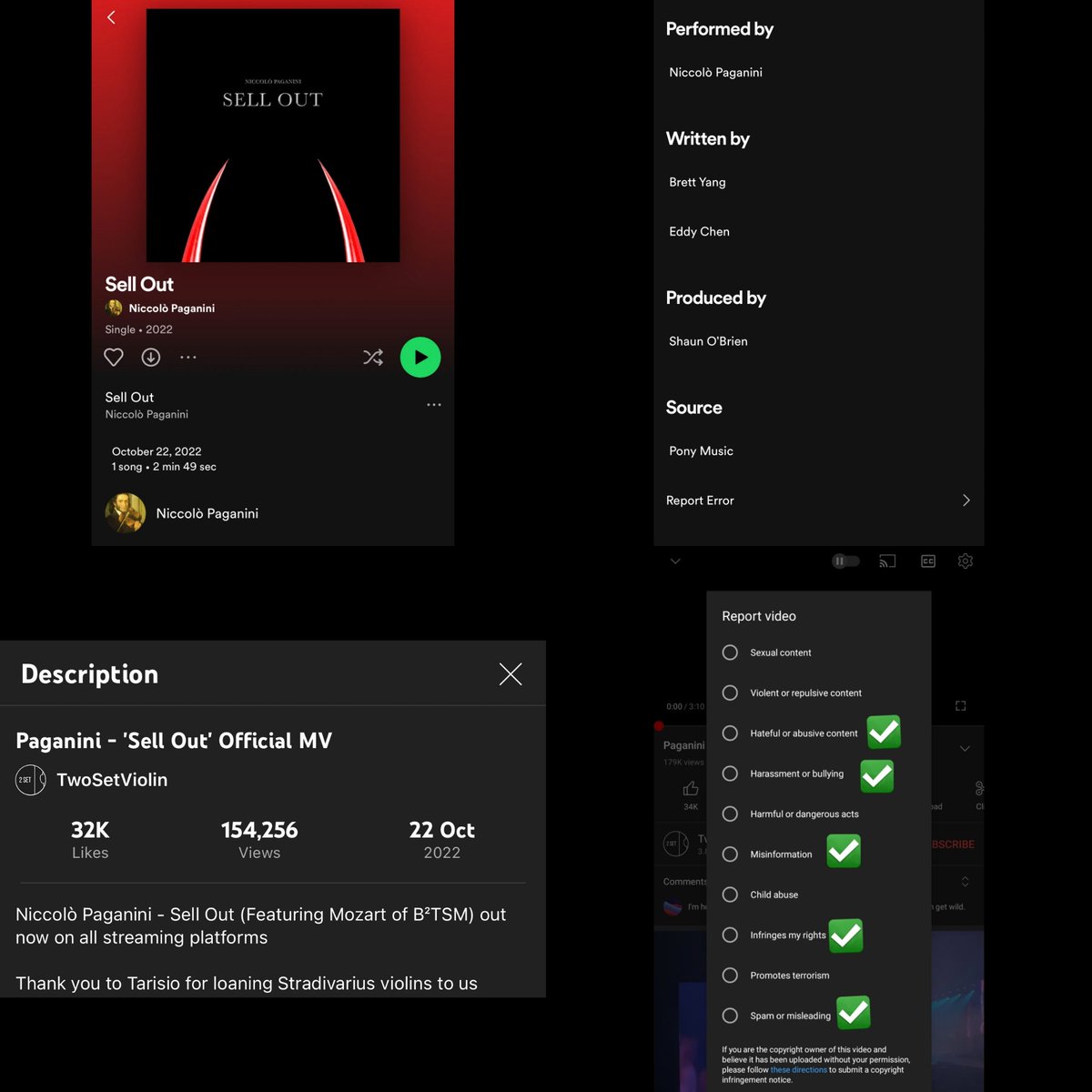The width and height of the screenshot is (1092, 1092).
Task: Like the YouTube video with the thumbs-up
Action: coord(692,788)
